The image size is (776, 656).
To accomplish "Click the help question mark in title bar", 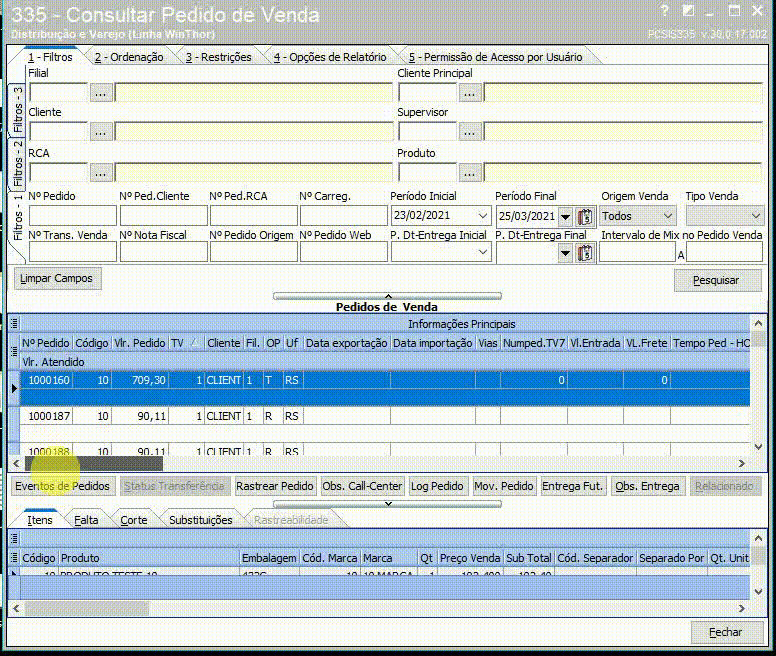I will point(665,11).
